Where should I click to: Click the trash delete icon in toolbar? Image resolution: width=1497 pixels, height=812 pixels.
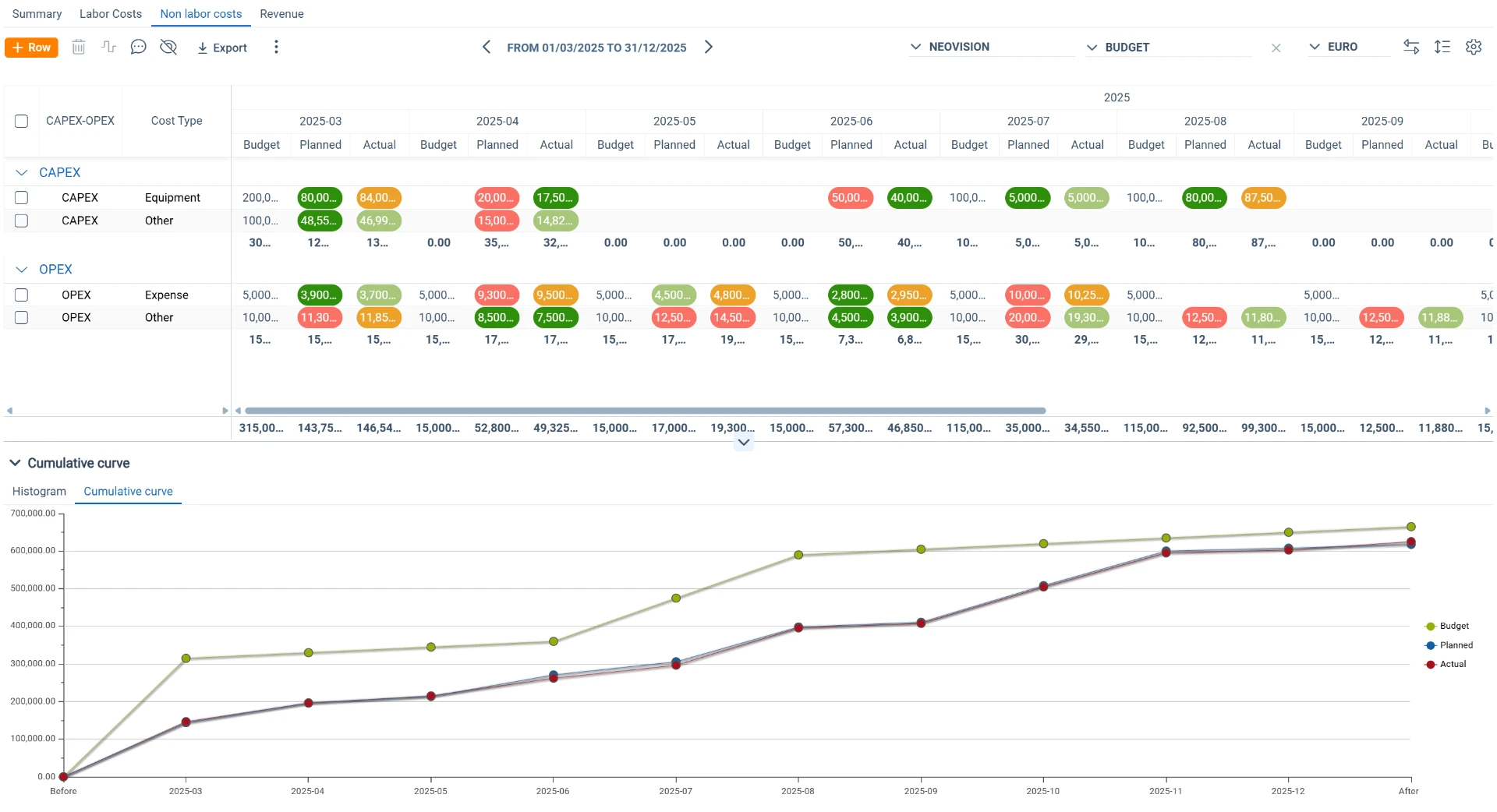[79, 48]
